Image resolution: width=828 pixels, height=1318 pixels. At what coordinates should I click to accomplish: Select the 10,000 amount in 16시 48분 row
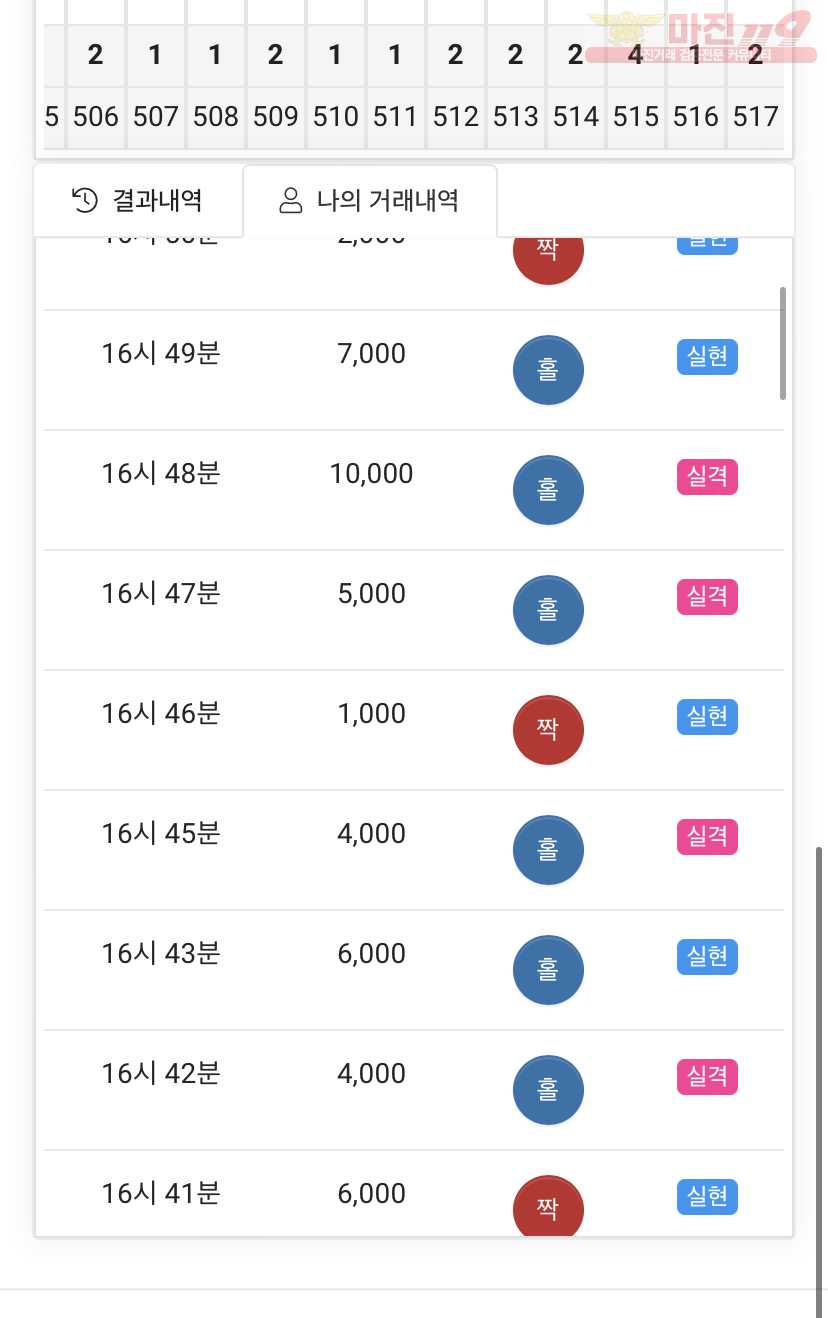[372, 474]
